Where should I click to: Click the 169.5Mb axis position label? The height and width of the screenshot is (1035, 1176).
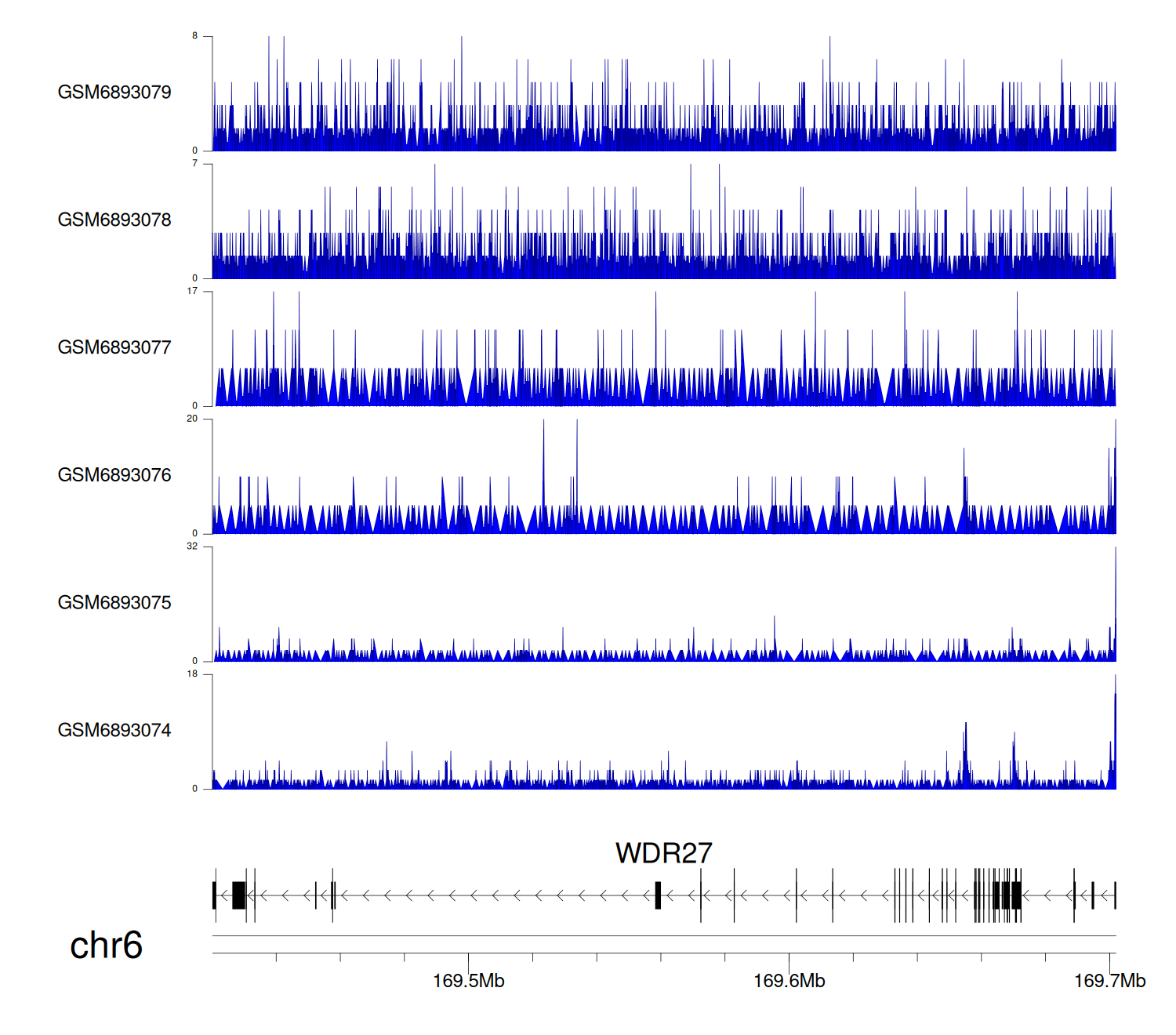tap(469, 981)
